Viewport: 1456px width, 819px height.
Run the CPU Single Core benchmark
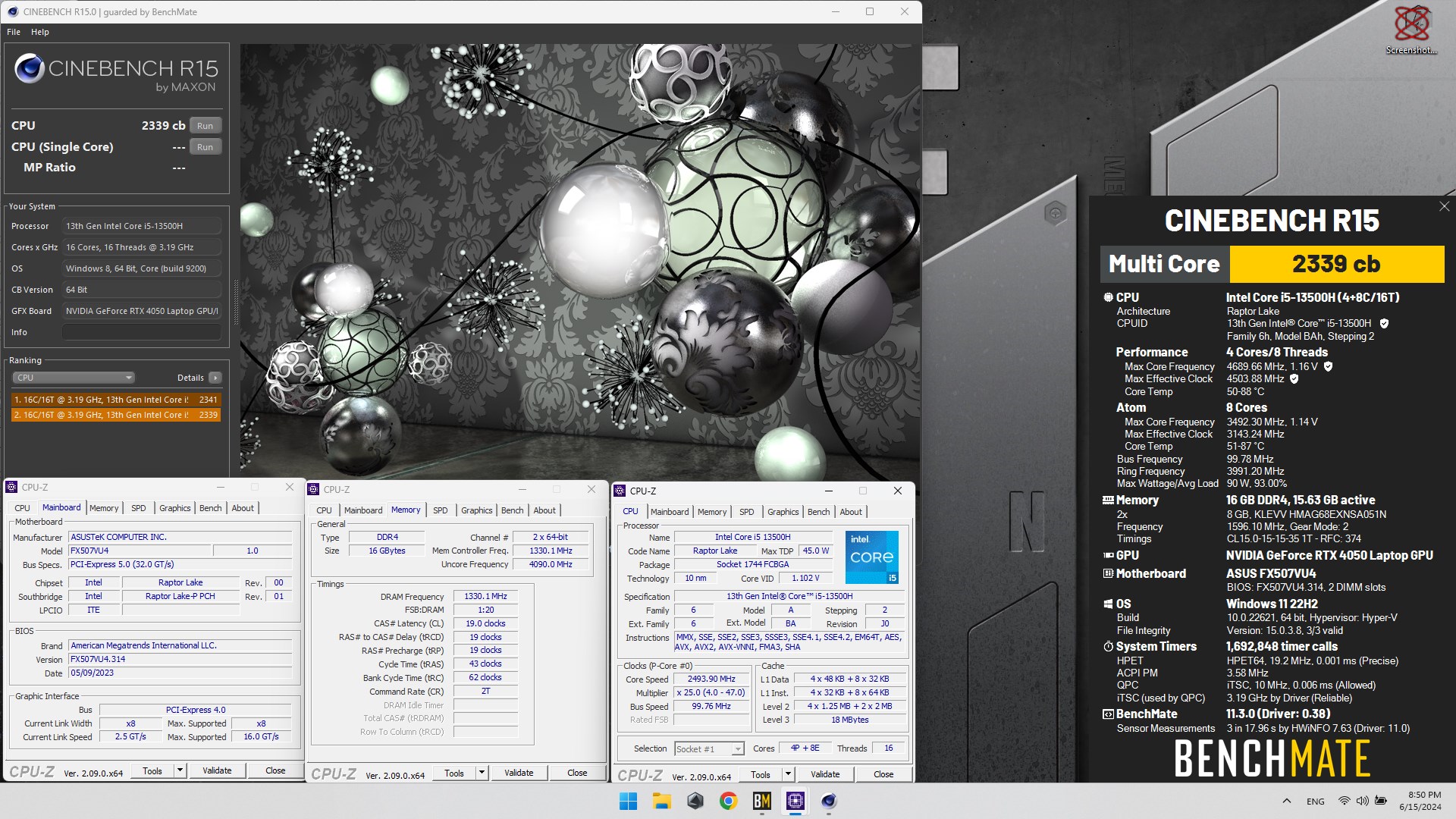[205, 147]
